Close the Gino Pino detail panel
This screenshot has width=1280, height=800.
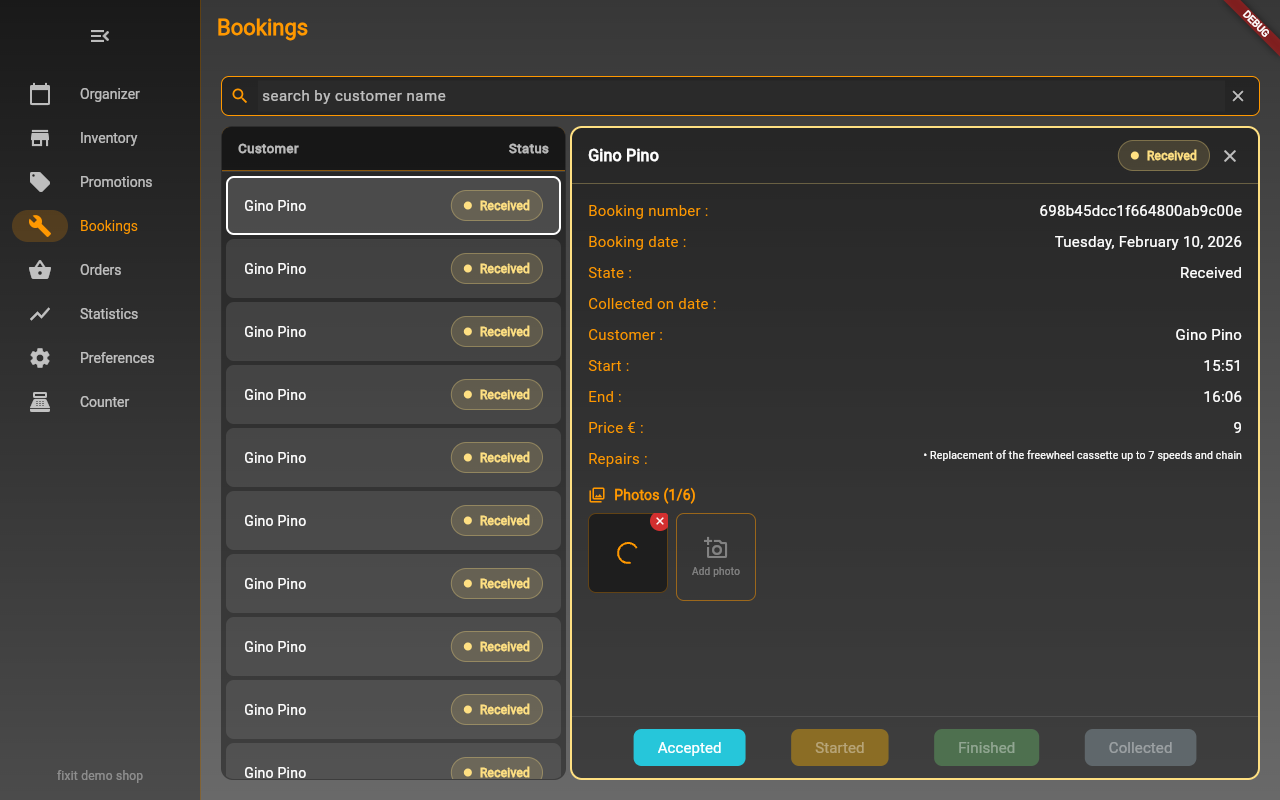pyautogui.click(x=1230, y=156)
